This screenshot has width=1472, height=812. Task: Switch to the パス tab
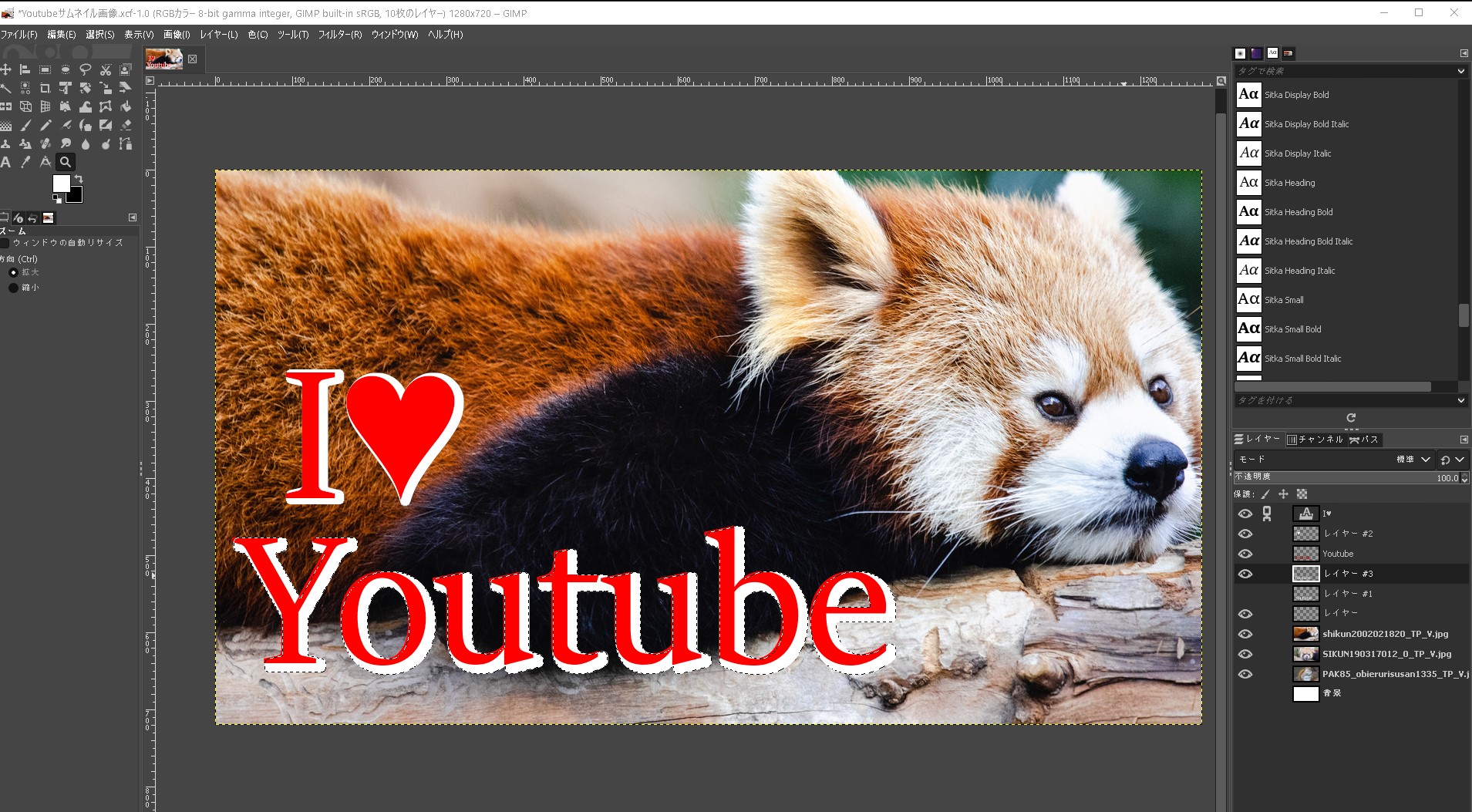coord(1364,440)
